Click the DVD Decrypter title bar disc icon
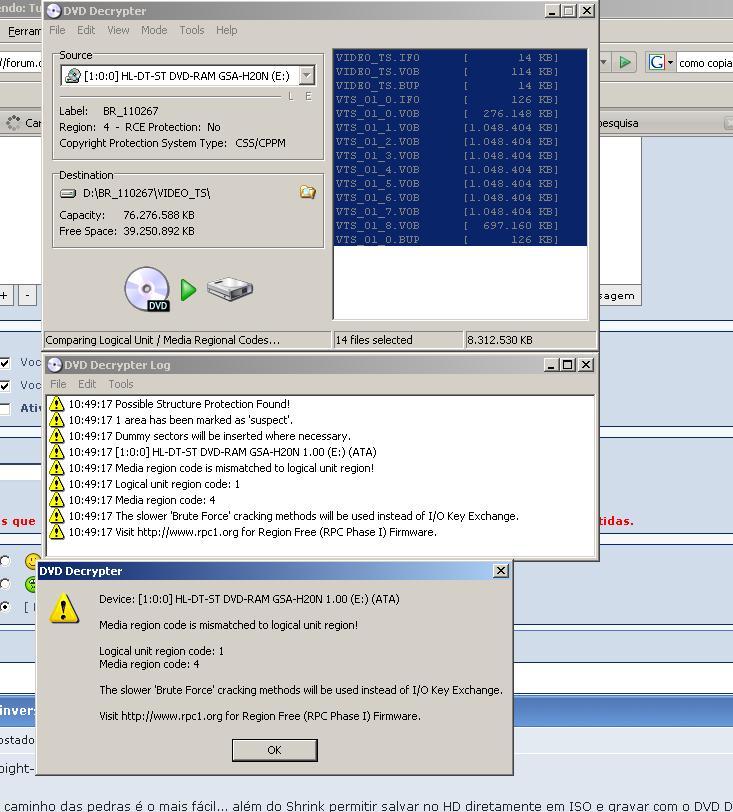Image resolution: width=733 pixels, height=812 pixels. click(x=53, y=11)
